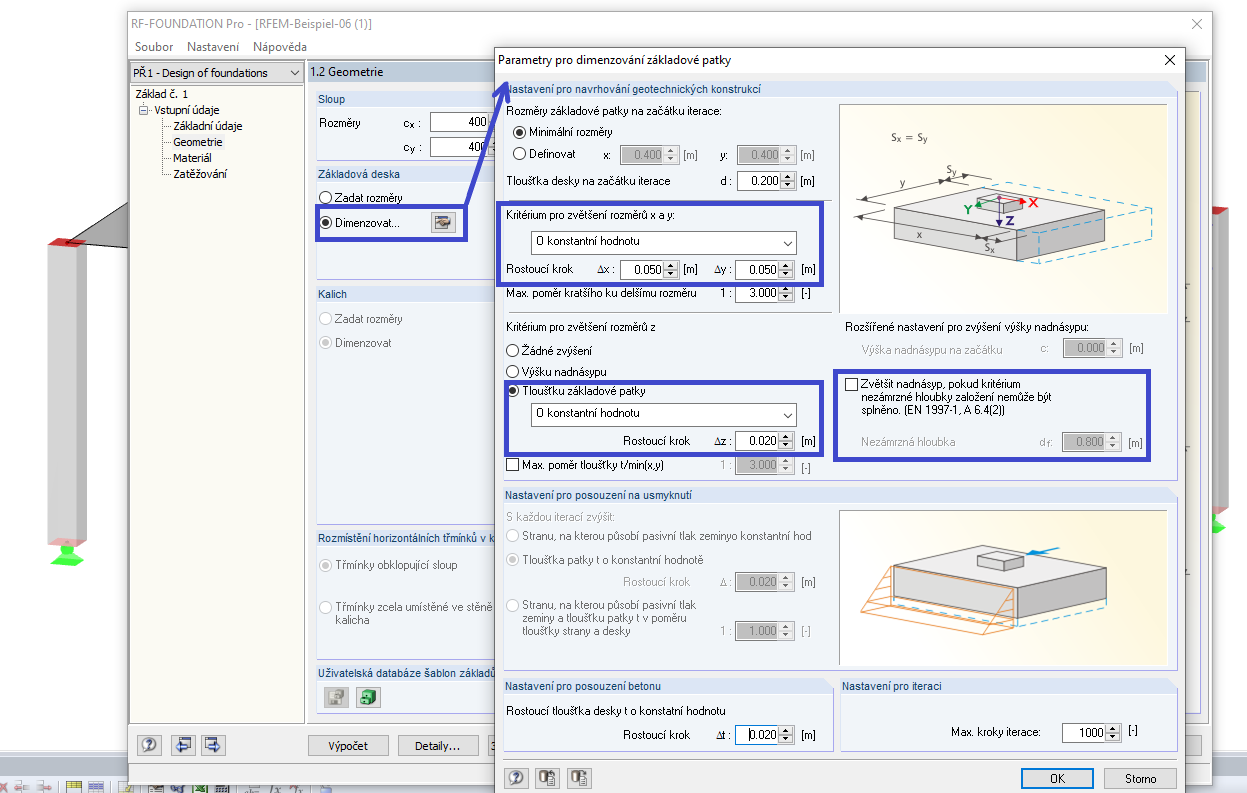Image resolution: width=1247 pixels, height=793 pixels.
Task: Click the Výpočet button
Action: click(x=347, y=745)
